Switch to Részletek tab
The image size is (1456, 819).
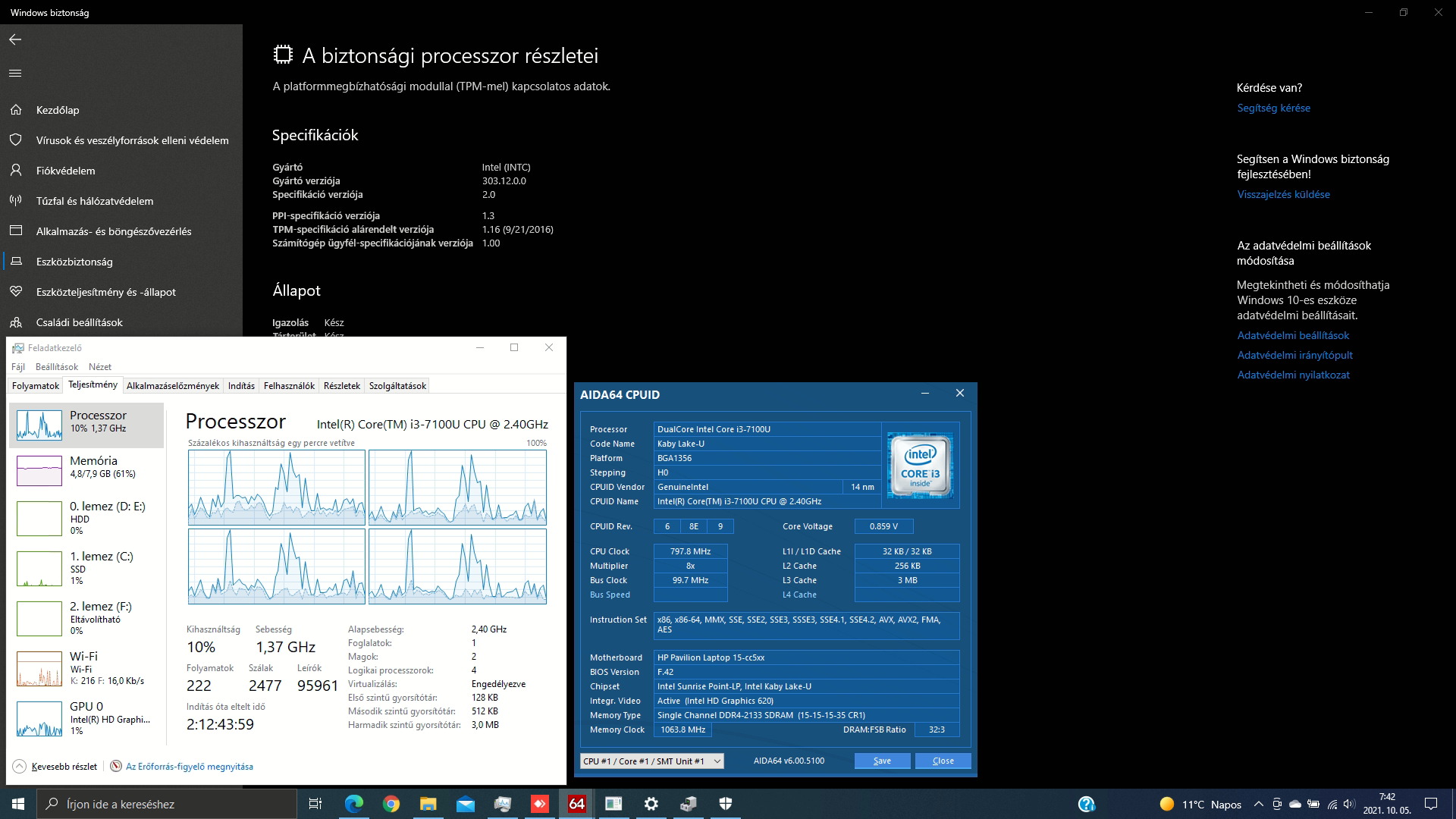click(x=342, y=386)
